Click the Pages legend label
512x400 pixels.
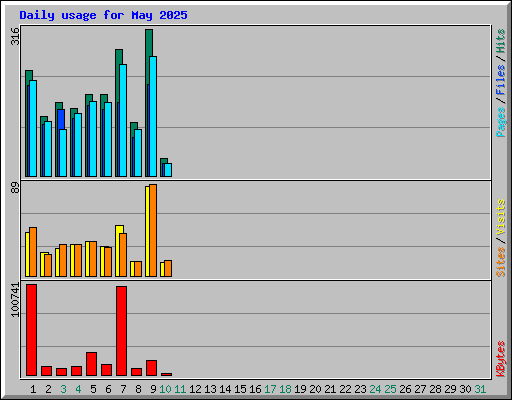[x=501, y=122]
